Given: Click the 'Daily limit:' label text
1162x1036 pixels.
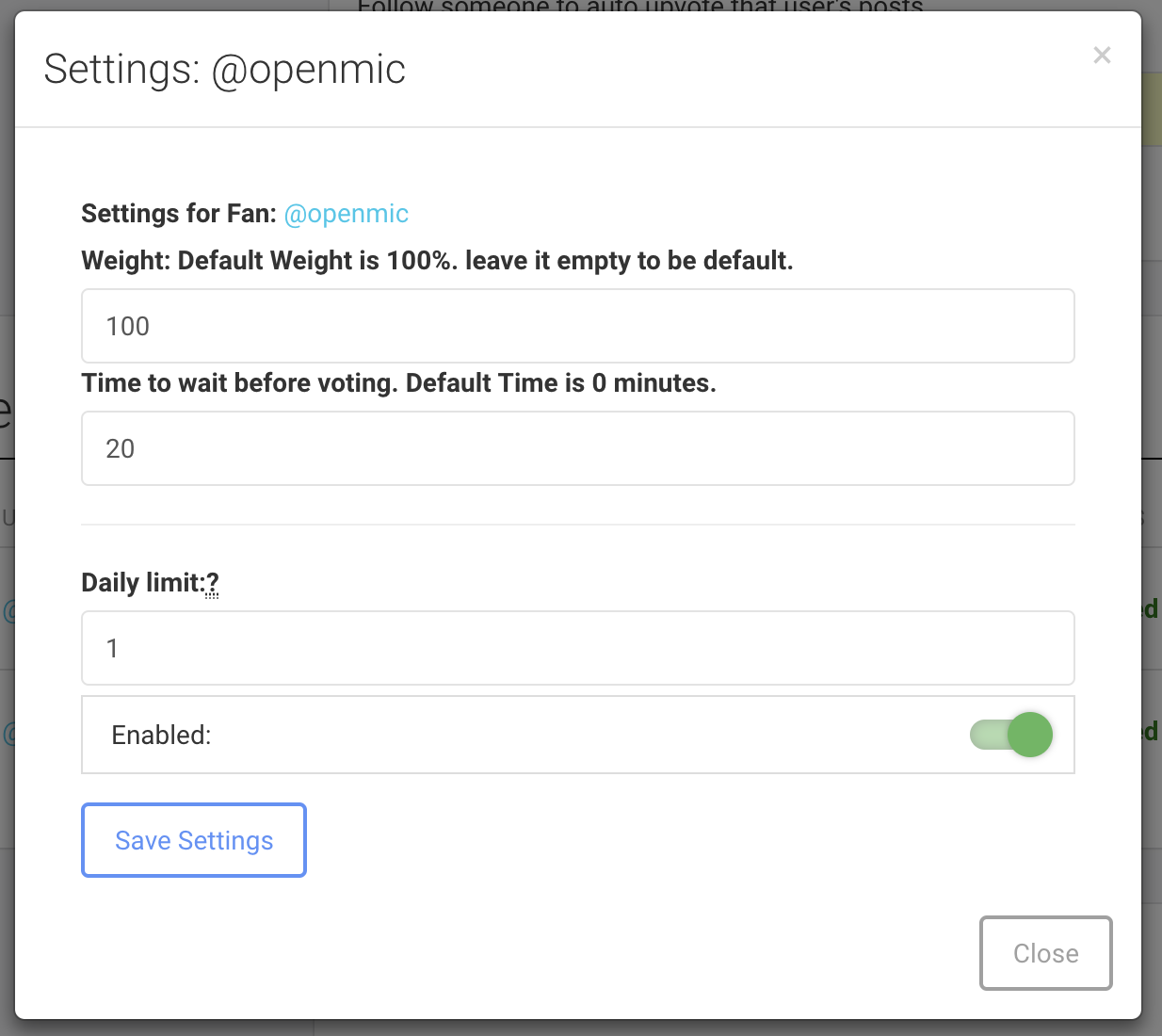Looking at the screenshot, I should 141,583.
